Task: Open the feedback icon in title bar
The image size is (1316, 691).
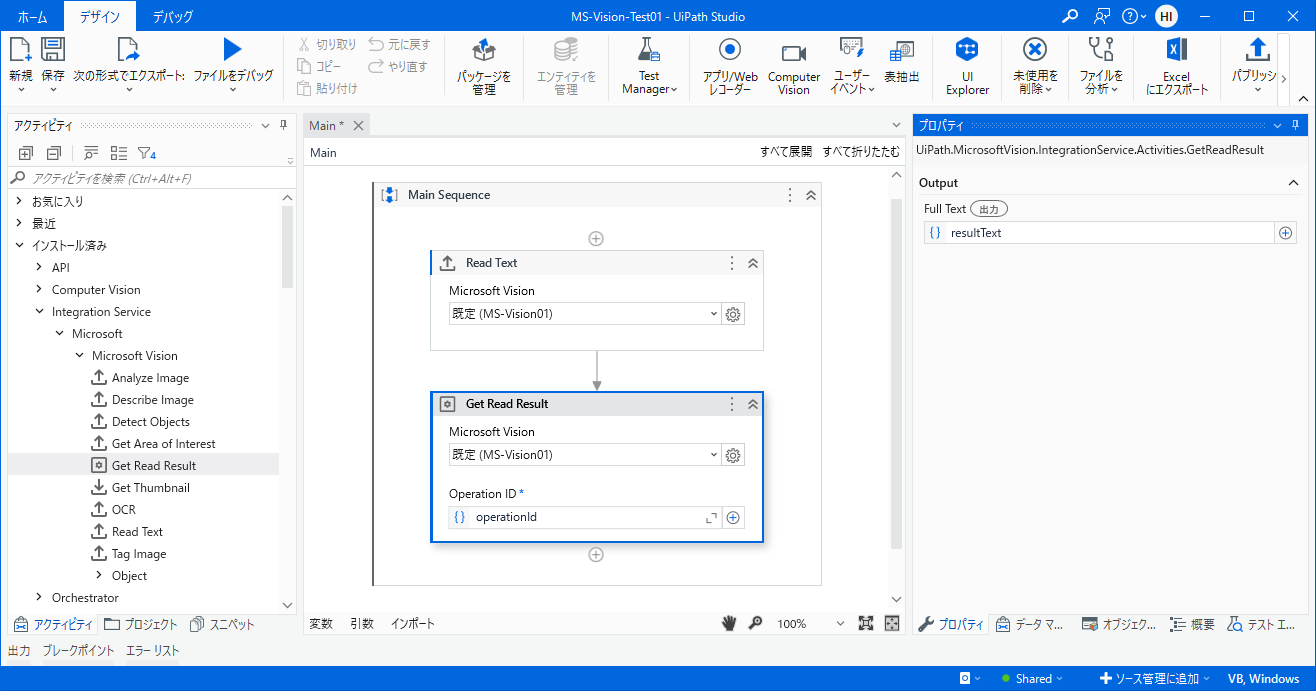Action: pos(1102,16)
